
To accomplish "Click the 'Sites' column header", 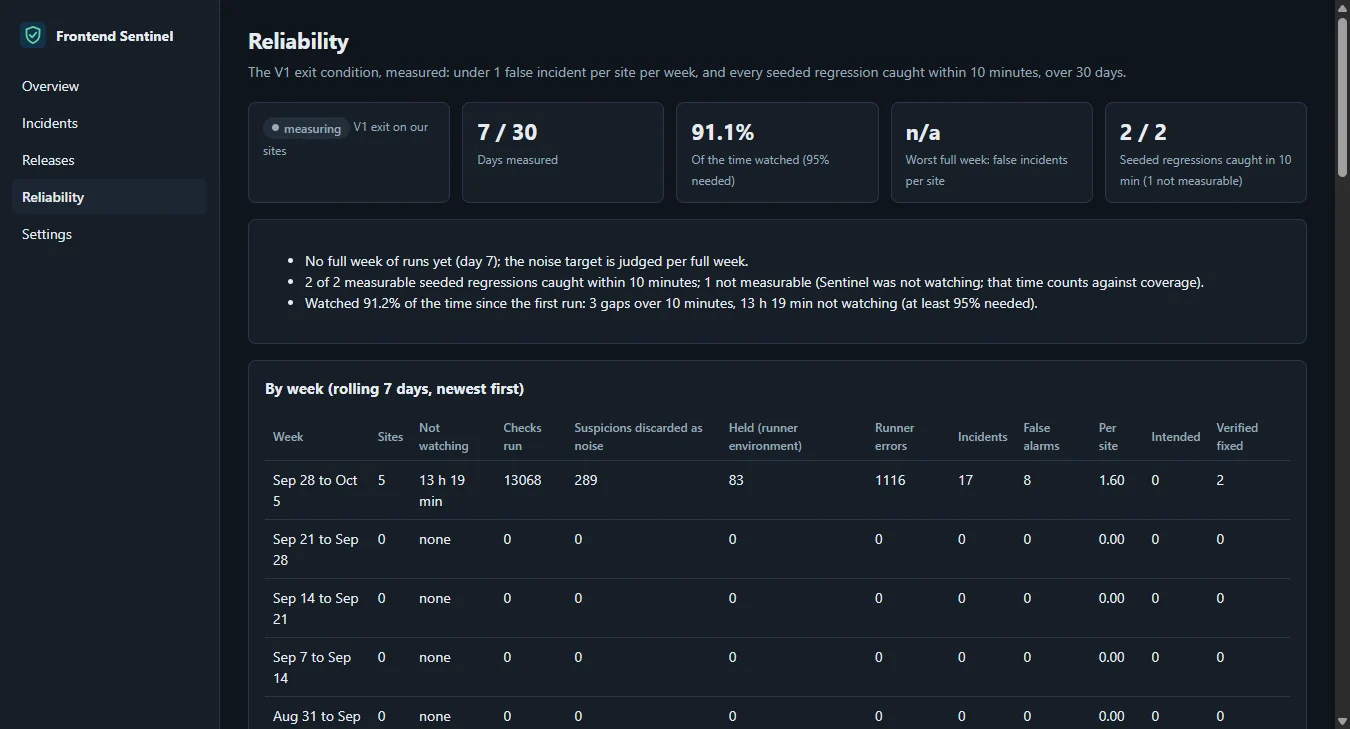I will pyautogui.click(x=390, y=437).
